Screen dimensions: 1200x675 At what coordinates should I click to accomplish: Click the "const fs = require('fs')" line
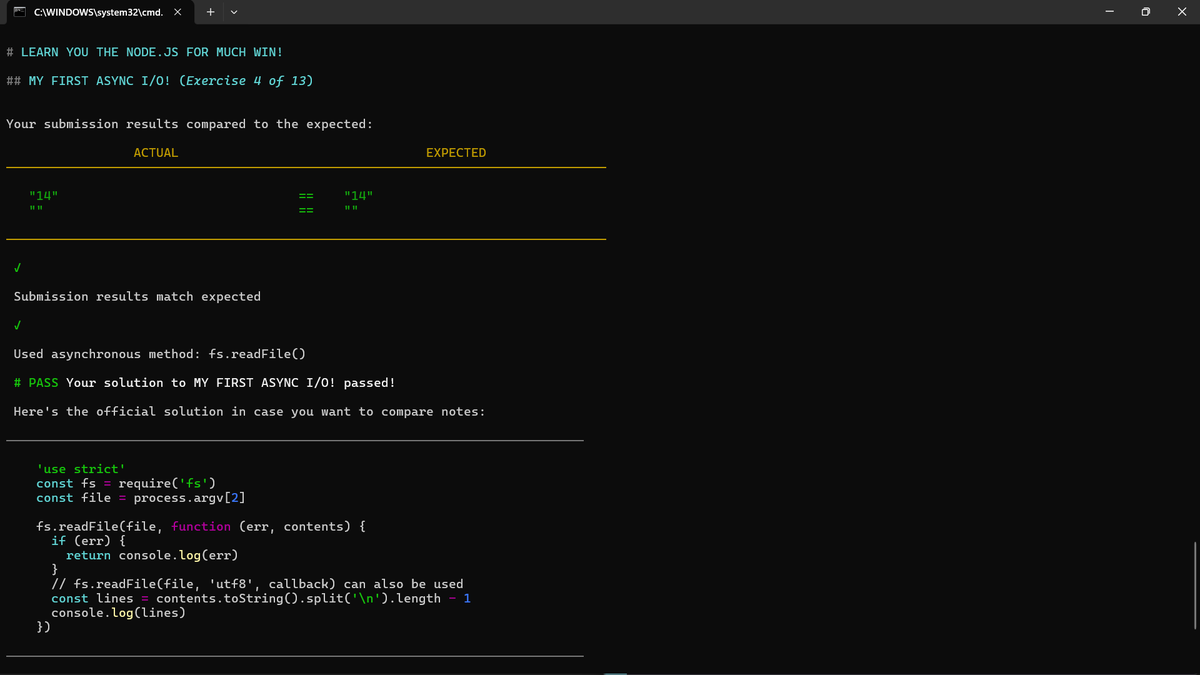tap(127, 484)
